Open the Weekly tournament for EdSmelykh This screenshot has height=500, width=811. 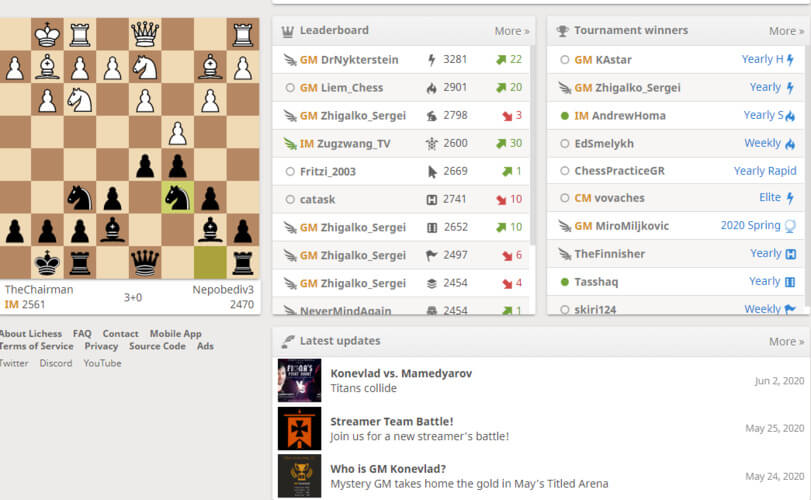pos(770,143)
